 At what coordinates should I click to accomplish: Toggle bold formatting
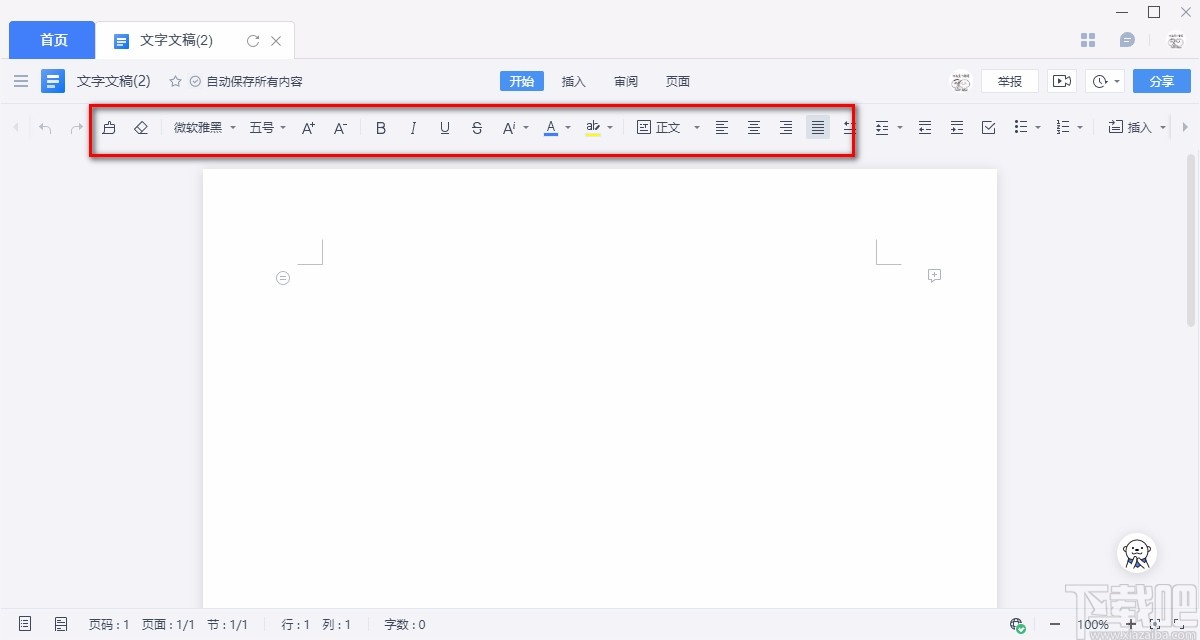tap(380, 127)
